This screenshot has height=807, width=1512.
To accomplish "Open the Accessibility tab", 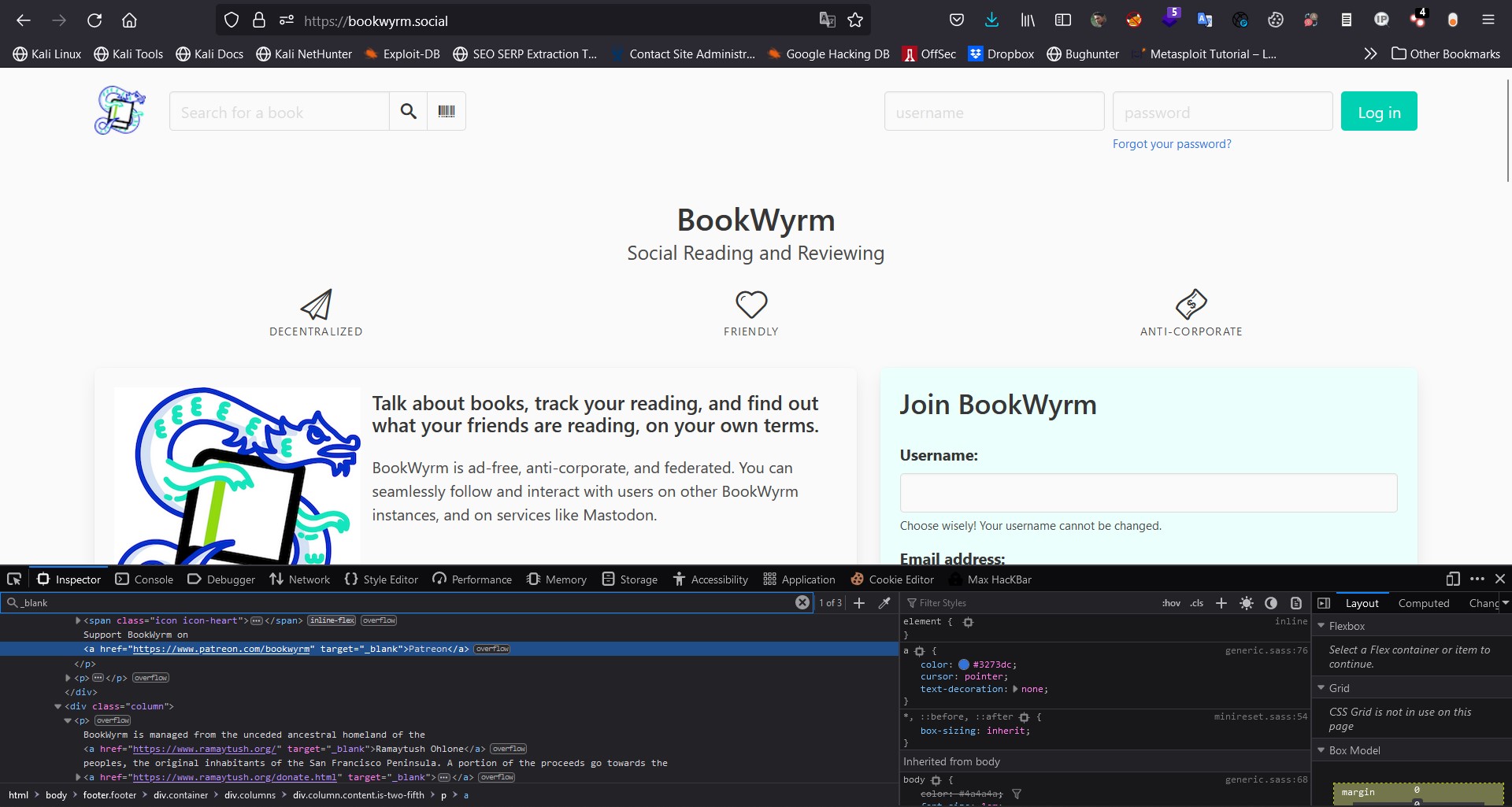I will [x=710, y=579].
